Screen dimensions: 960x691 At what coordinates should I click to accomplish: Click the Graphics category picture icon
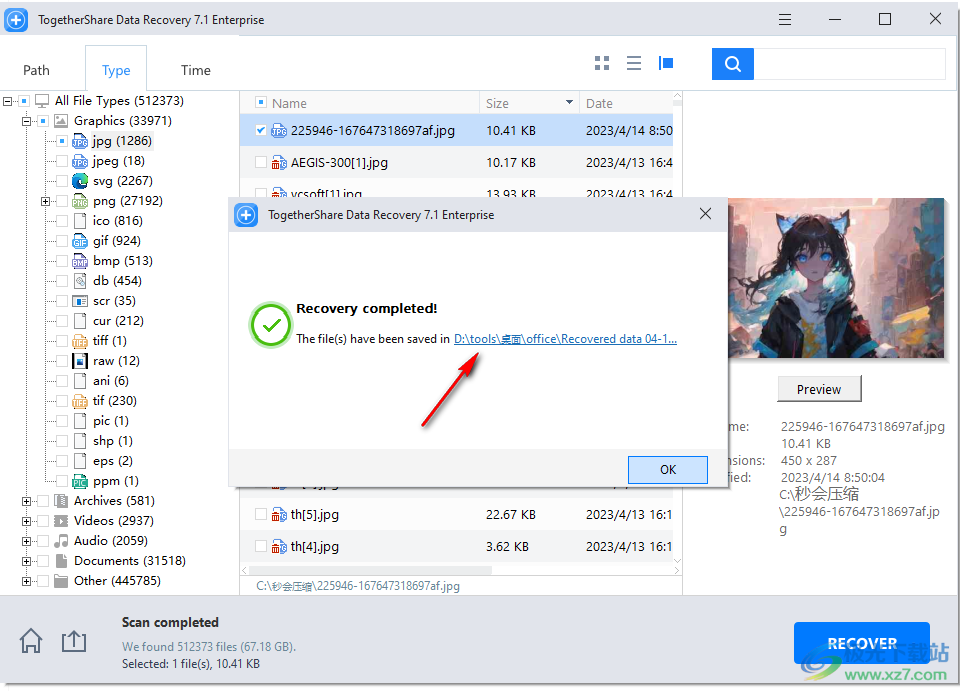[x=61, y=121]
